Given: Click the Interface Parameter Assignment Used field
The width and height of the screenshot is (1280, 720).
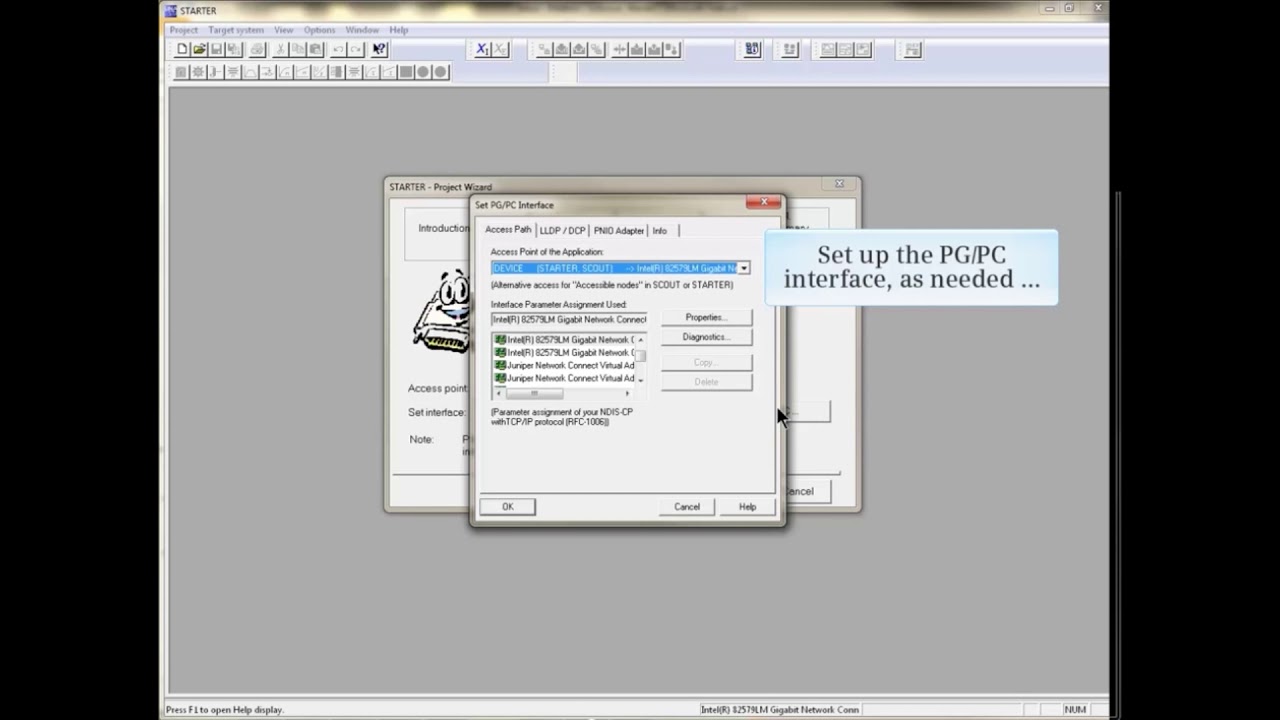Looking at the screenshot, I should [x=569, y=319].
